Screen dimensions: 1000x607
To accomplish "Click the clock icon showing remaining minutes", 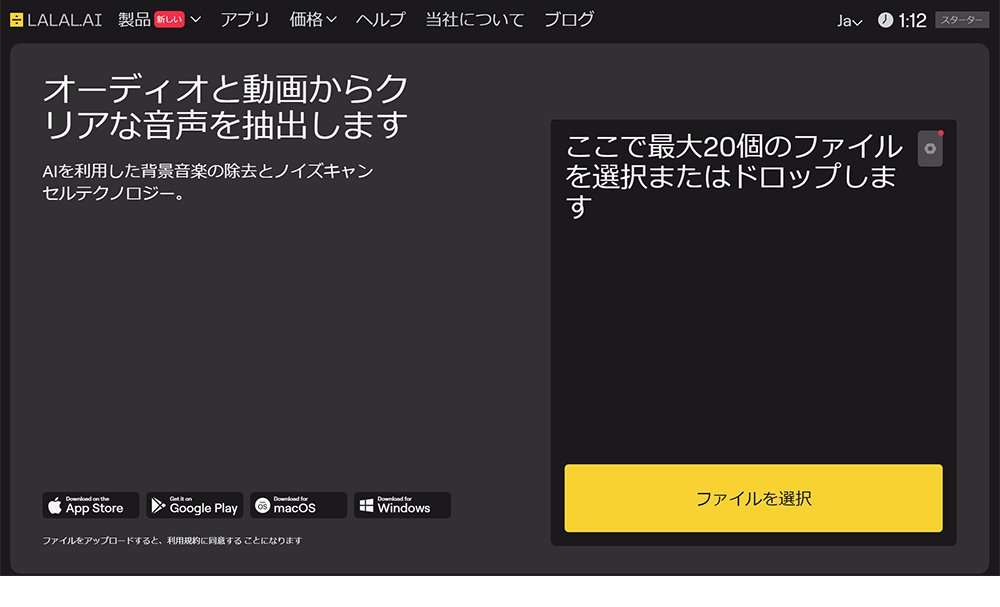I will [886, 18].
